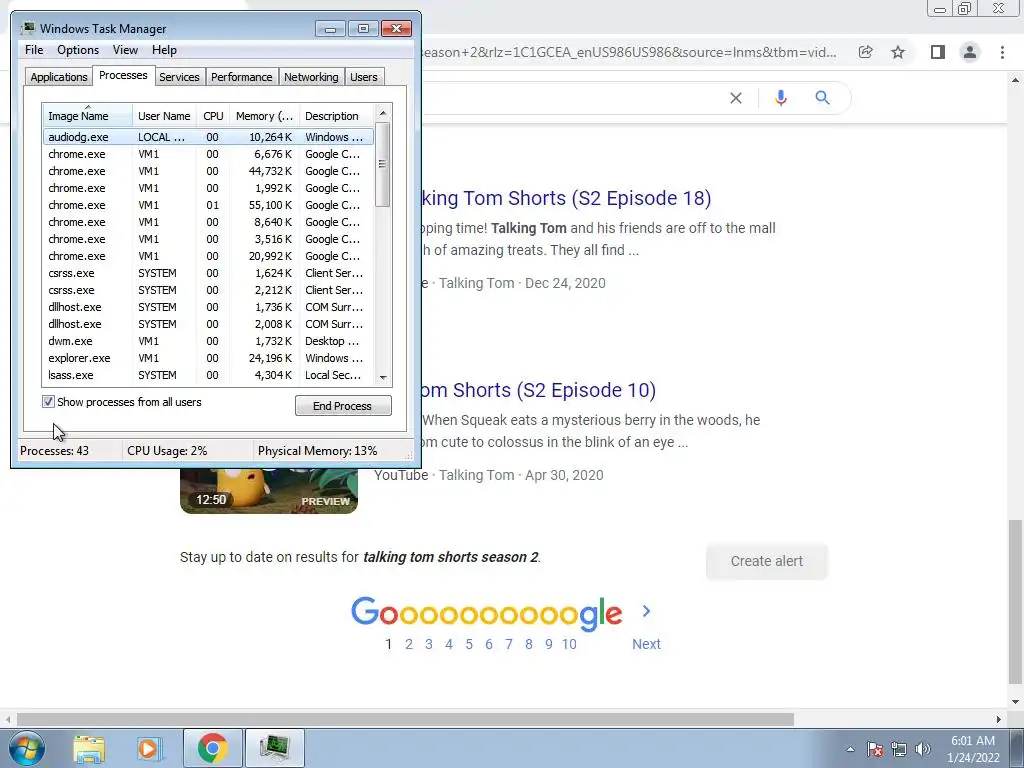1024x768 pixels.
Task: Click Physical Memory: 13% status entry
Action: click(x=317, y=451)
